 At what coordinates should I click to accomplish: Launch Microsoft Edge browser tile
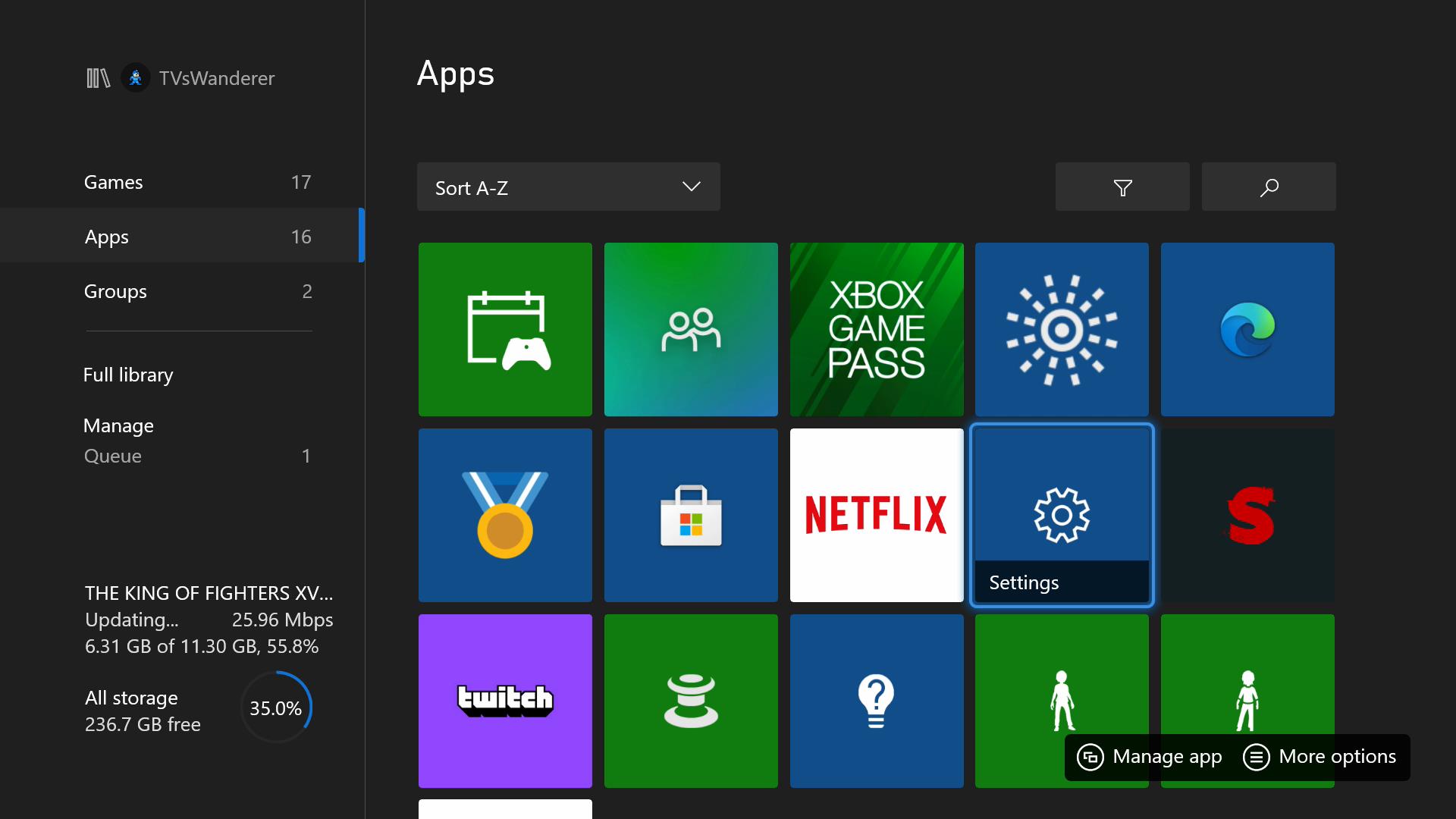tap(1247, 329)
